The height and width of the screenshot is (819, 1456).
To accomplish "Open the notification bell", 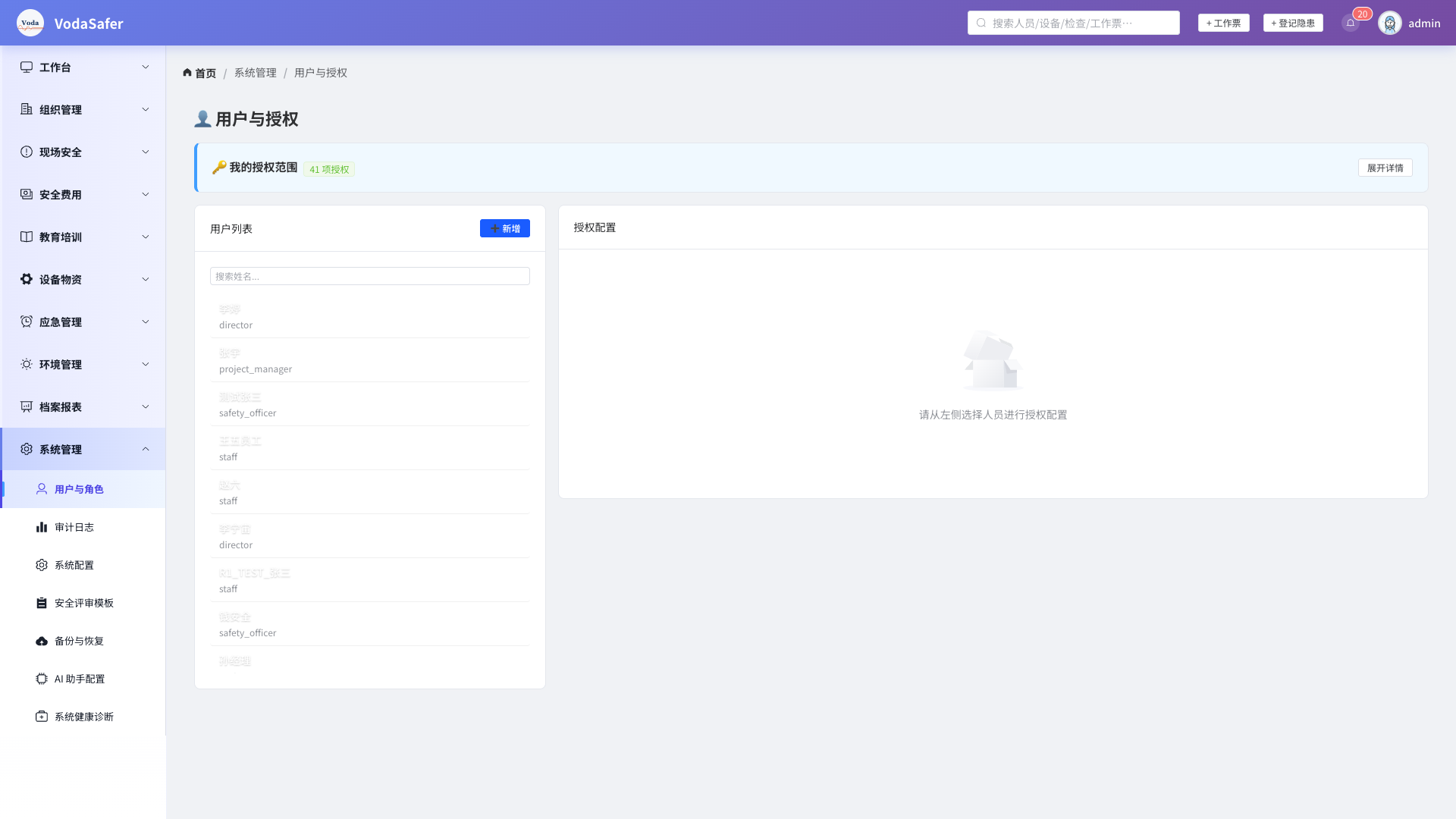I will tap(1351, 23).
